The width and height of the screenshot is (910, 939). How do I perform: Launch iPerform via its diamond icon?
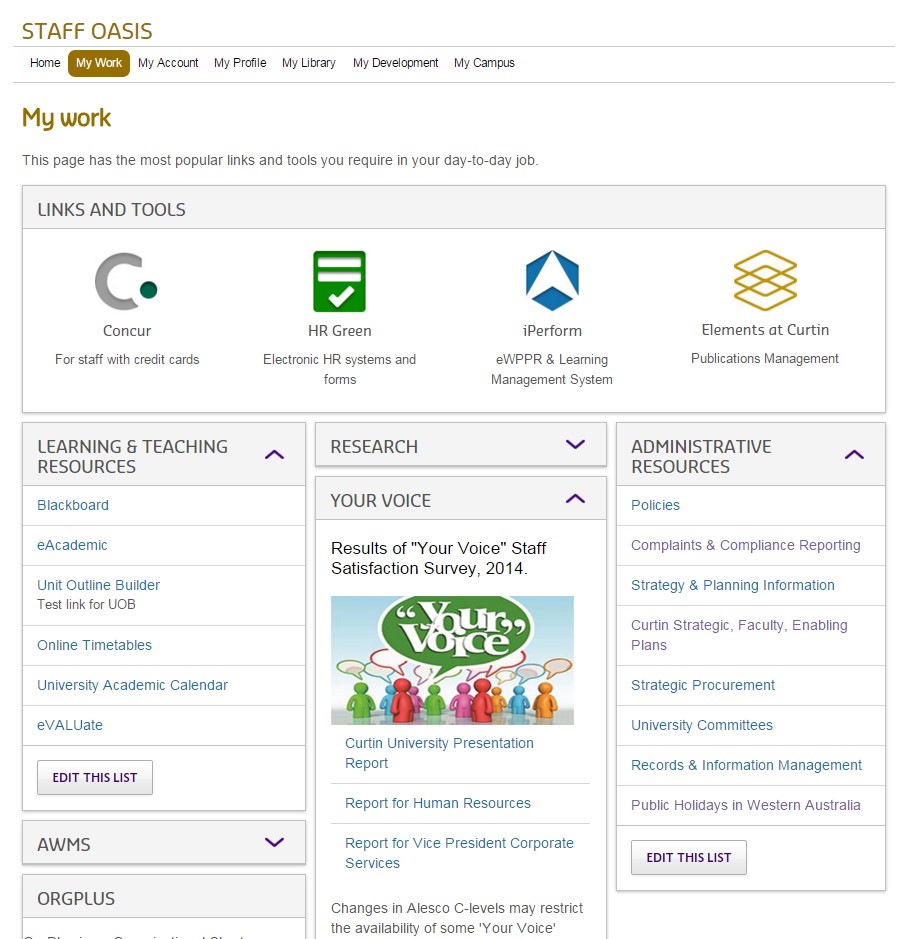tap(552, 281)
